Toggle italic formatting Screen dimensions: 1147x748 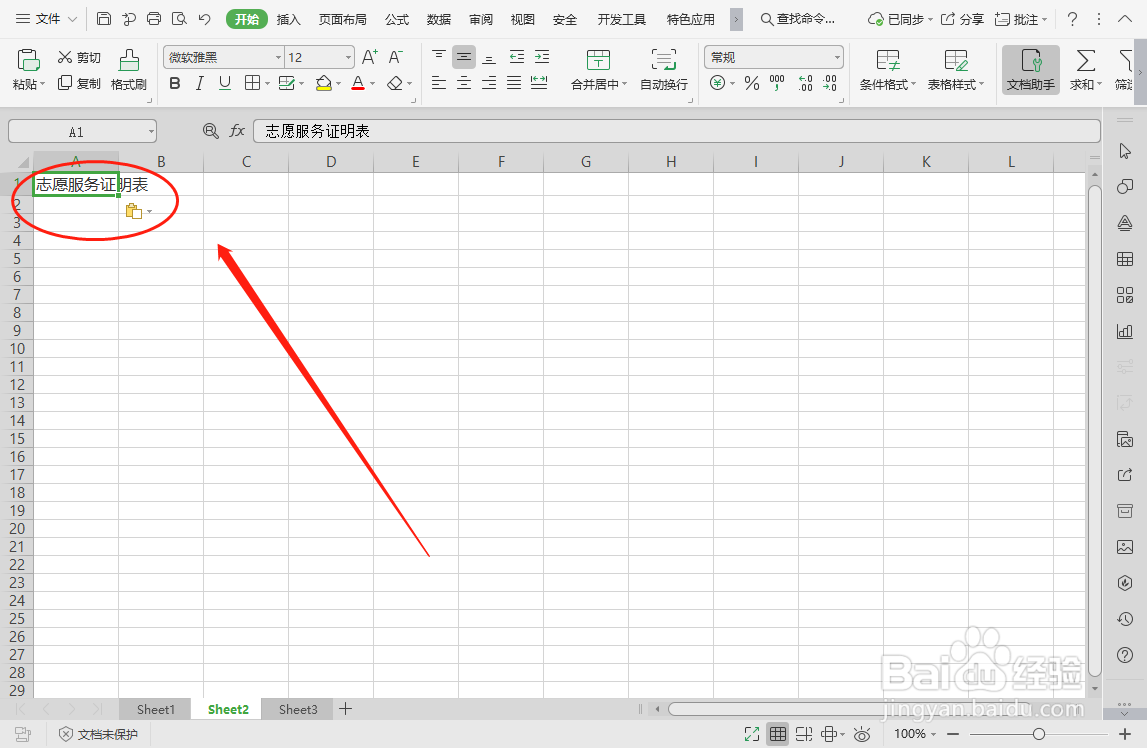(x=198, y=83)
